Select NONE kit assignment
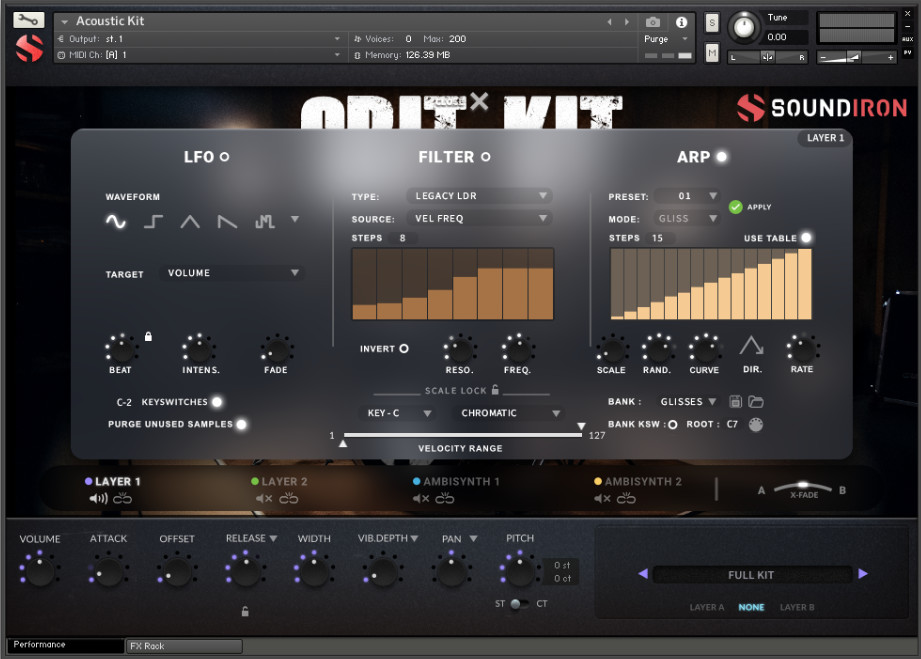 coord(751,607)
